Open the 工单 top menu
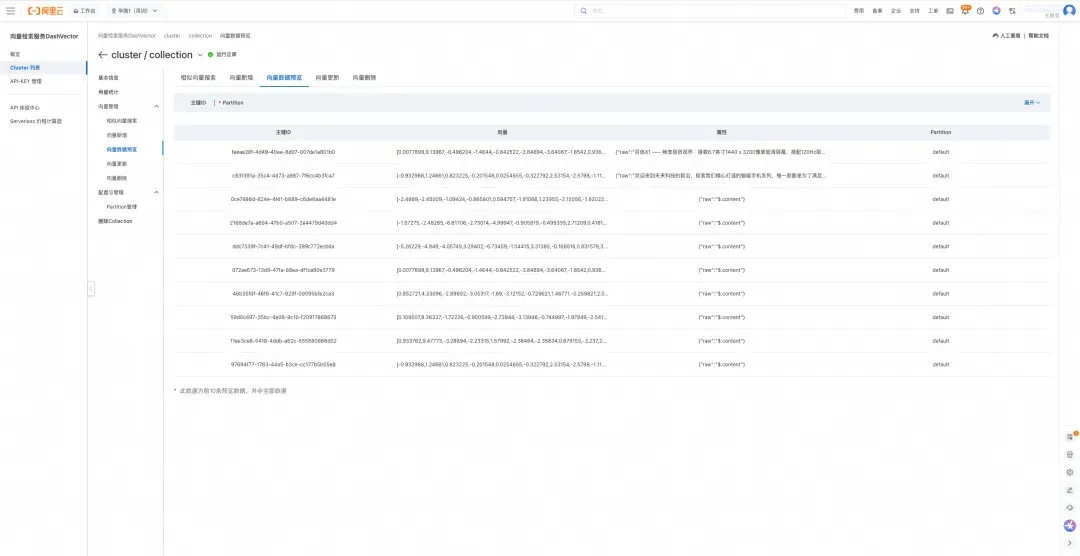The width and height of the screenshot is (1080, 556). tap(933, 11)
